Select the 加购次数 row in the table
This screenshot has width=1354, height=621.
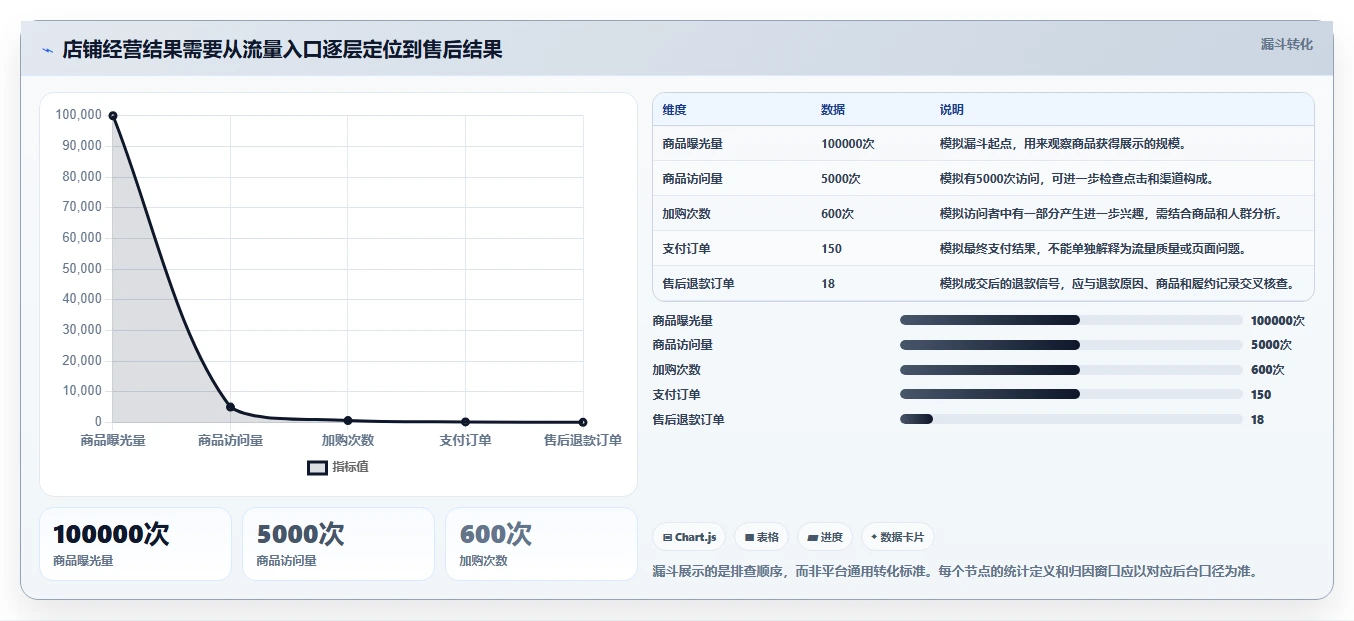[983, 213]
